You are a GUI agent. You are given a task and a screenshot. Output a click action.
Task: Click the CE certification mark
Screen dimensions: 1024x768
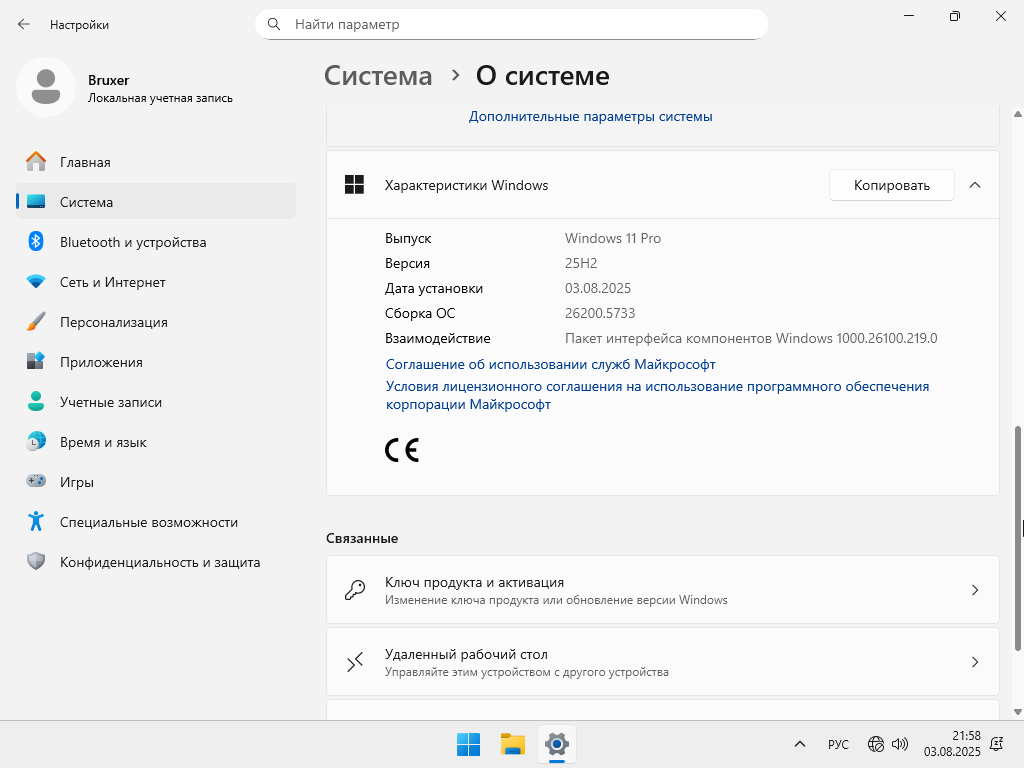click(x=402, y=451)
